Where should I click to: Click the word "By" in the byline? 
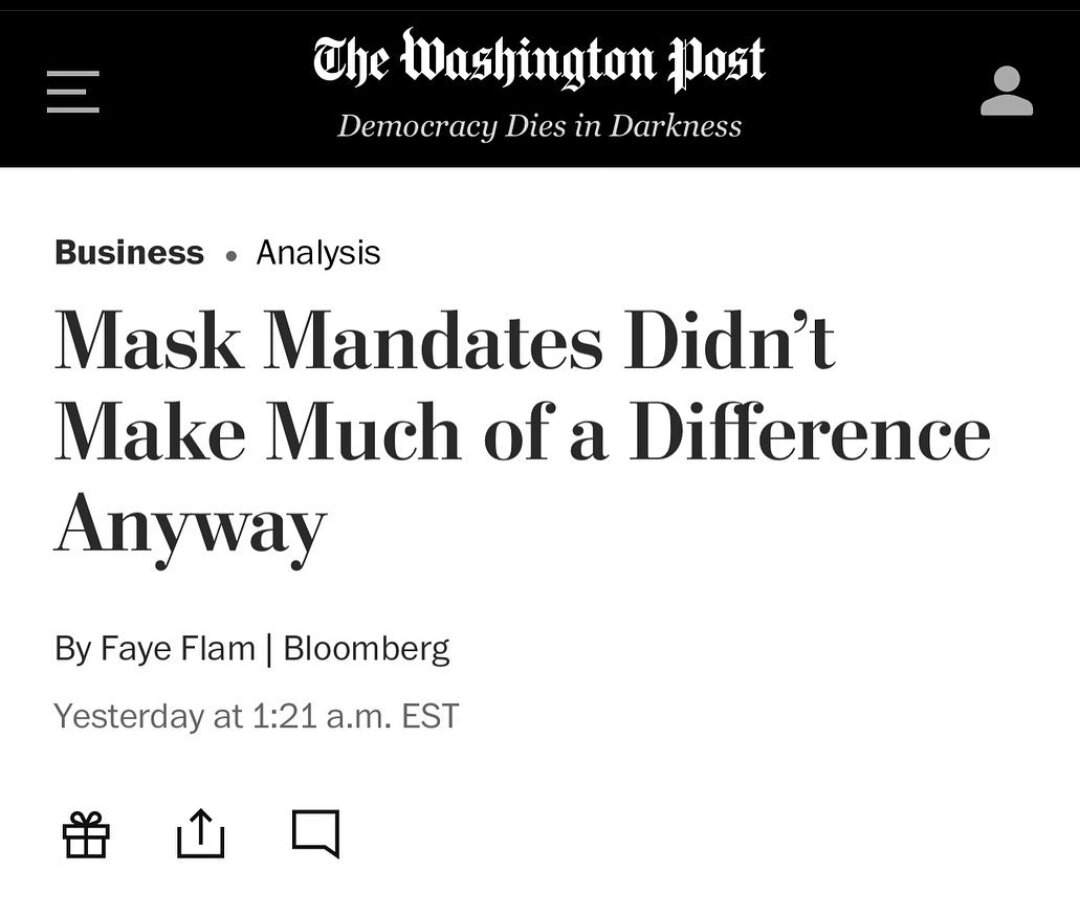point(72,649)
